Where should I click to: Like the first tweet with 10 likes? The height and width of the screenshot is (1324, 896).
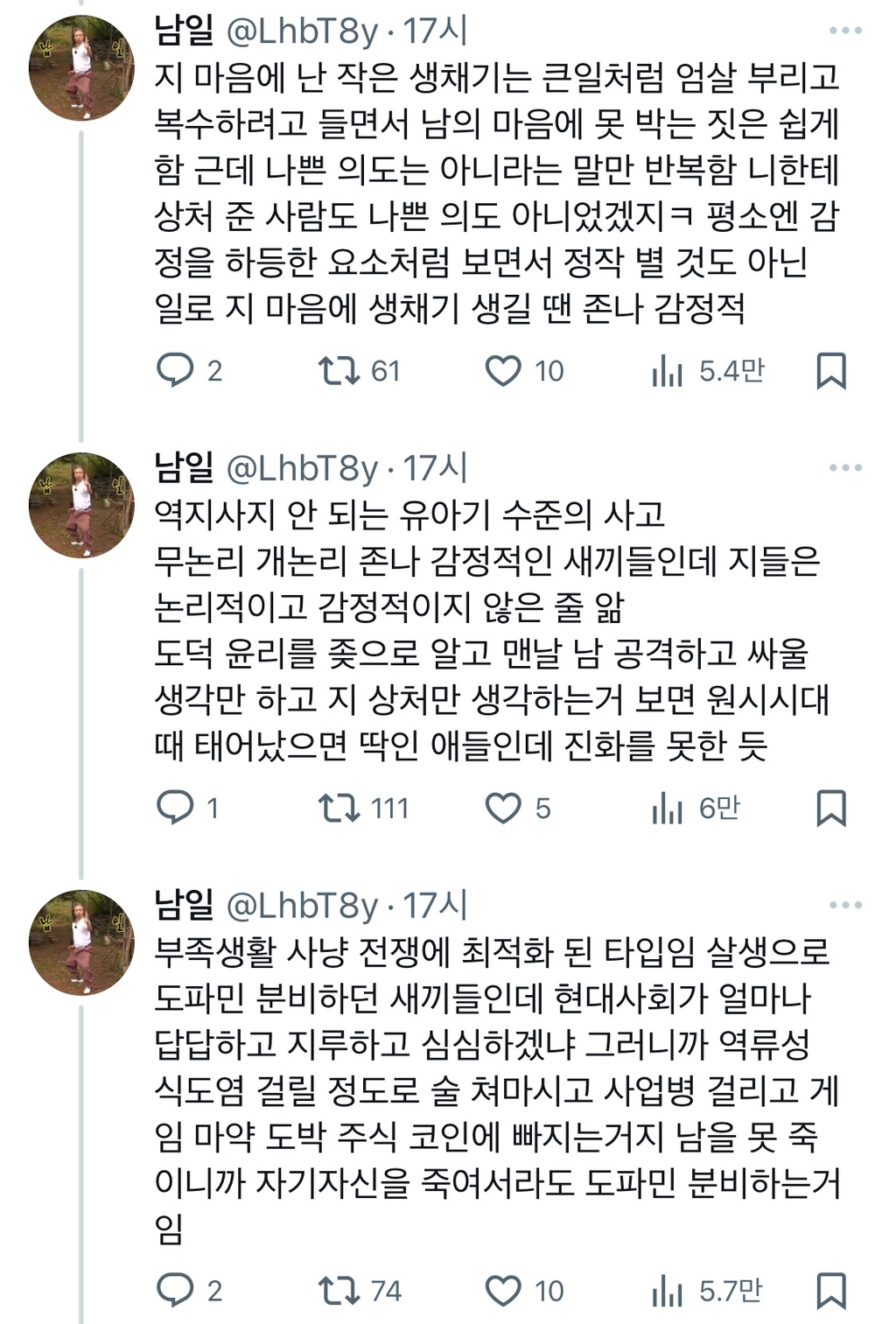pyautogui.click(x=503, y=370)
